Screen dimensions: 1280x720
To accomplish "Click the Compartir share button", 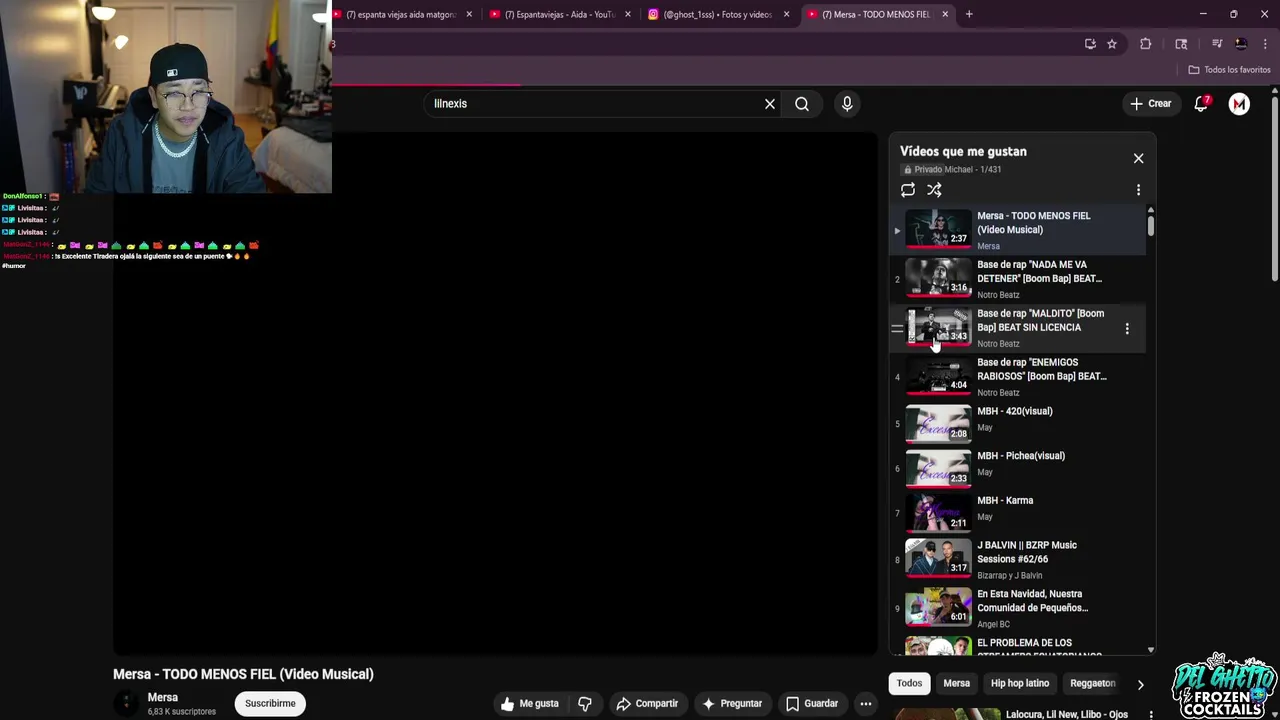I will 647,703.
